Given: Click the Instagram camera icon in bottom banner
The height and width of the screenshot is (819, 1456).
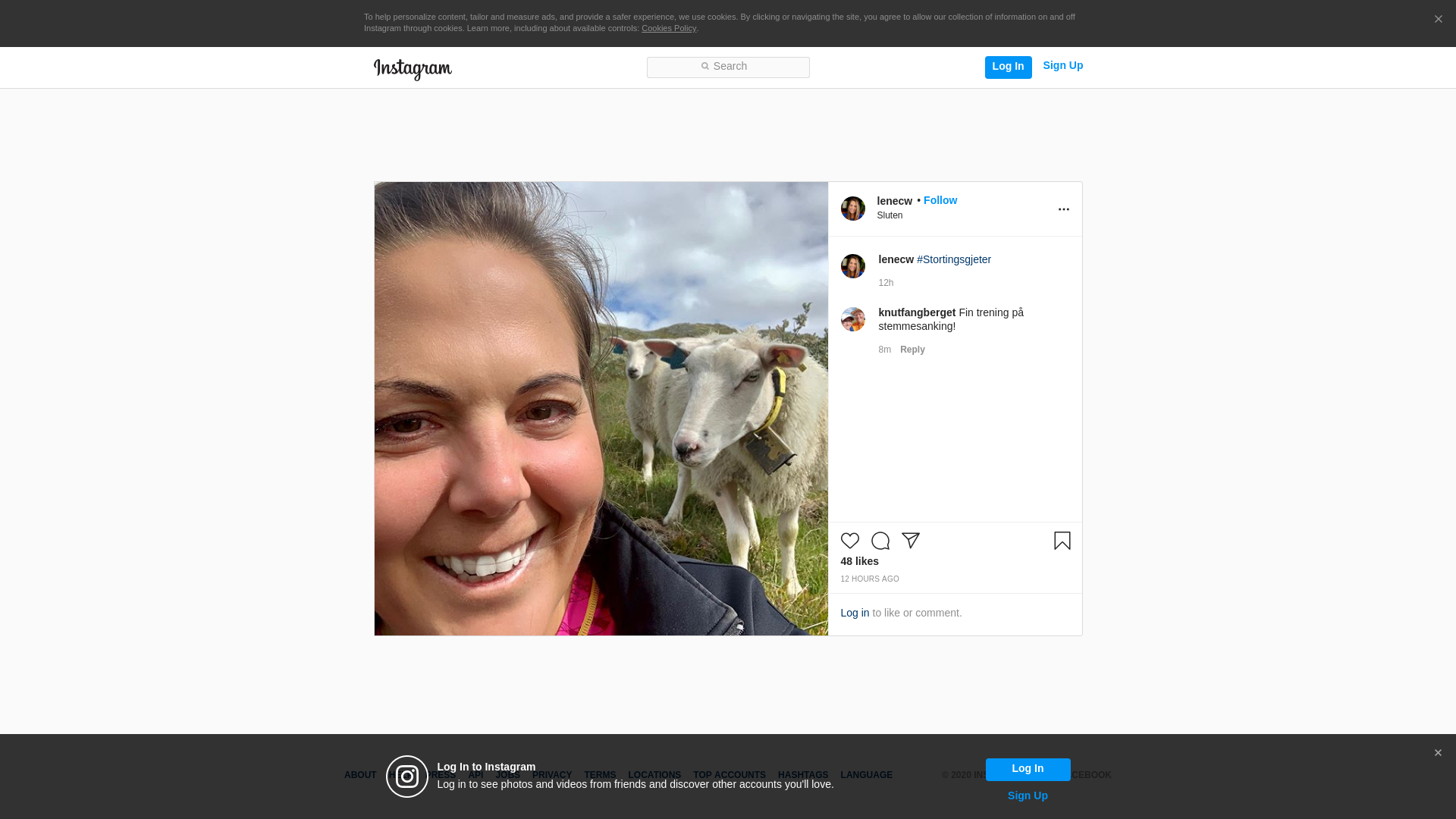Looking at the screenshot, I should pos(407,777).
